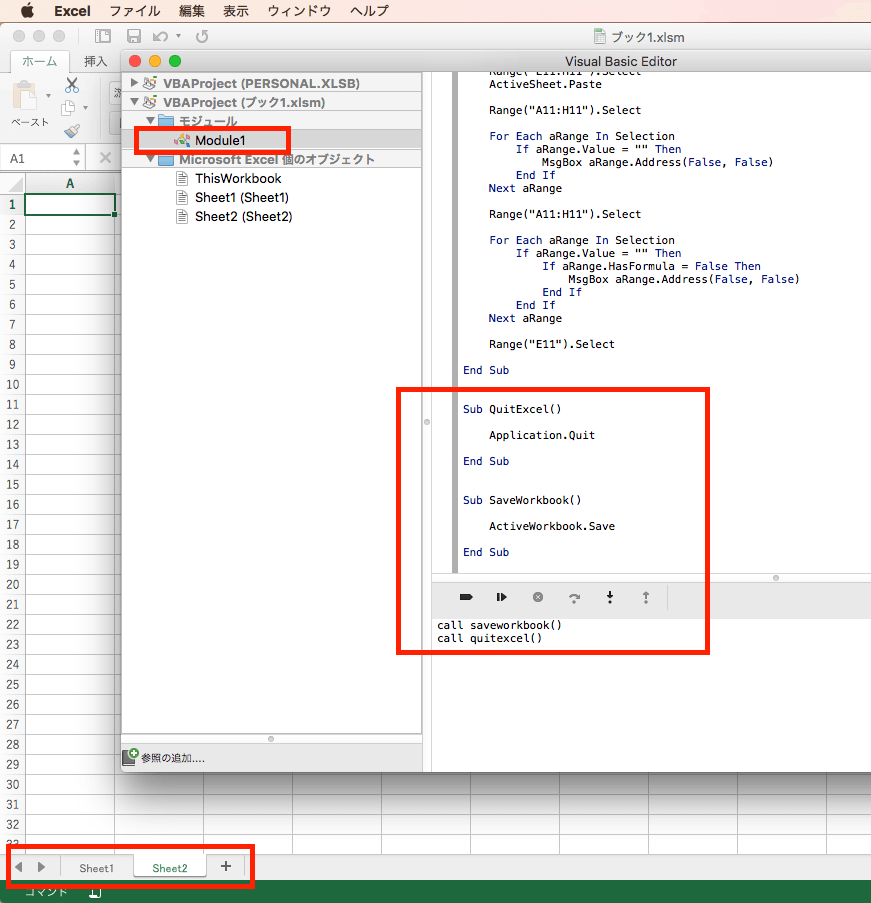Select Sheet1 (Sheet1) in project tree
This screenshot has width=871, height=903.
click(241, 198)
